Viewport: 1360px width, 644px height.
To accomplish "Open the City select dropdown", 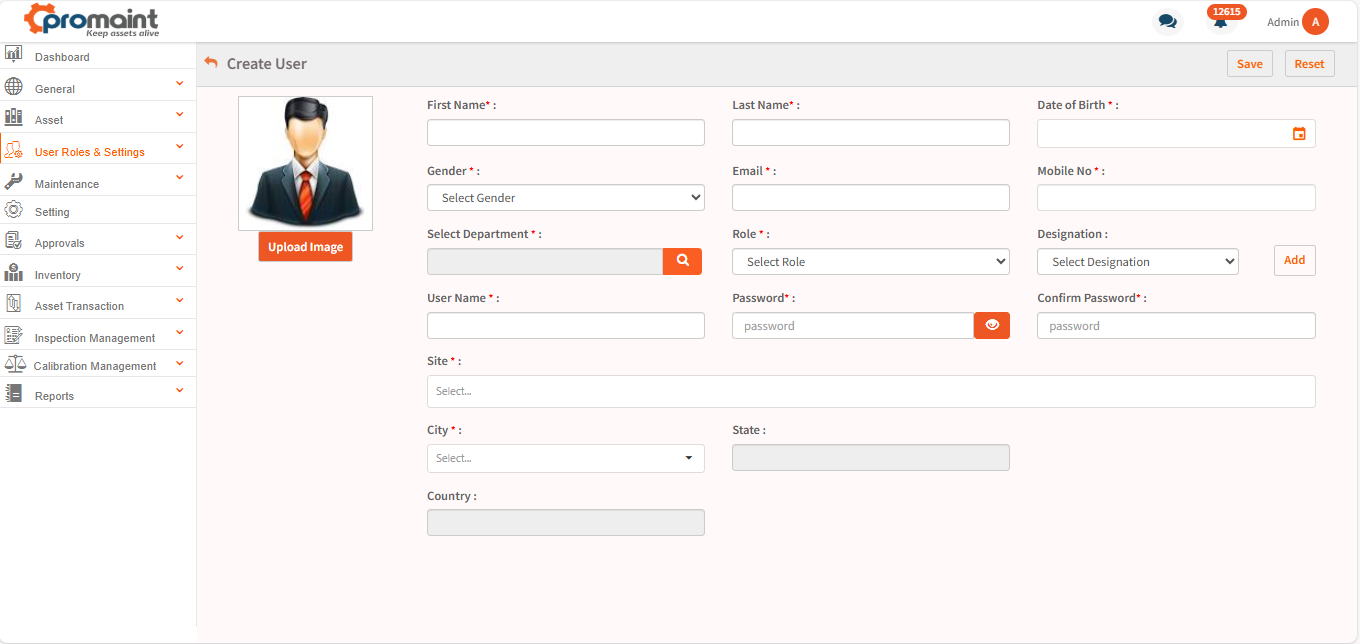I will (566, 458).
